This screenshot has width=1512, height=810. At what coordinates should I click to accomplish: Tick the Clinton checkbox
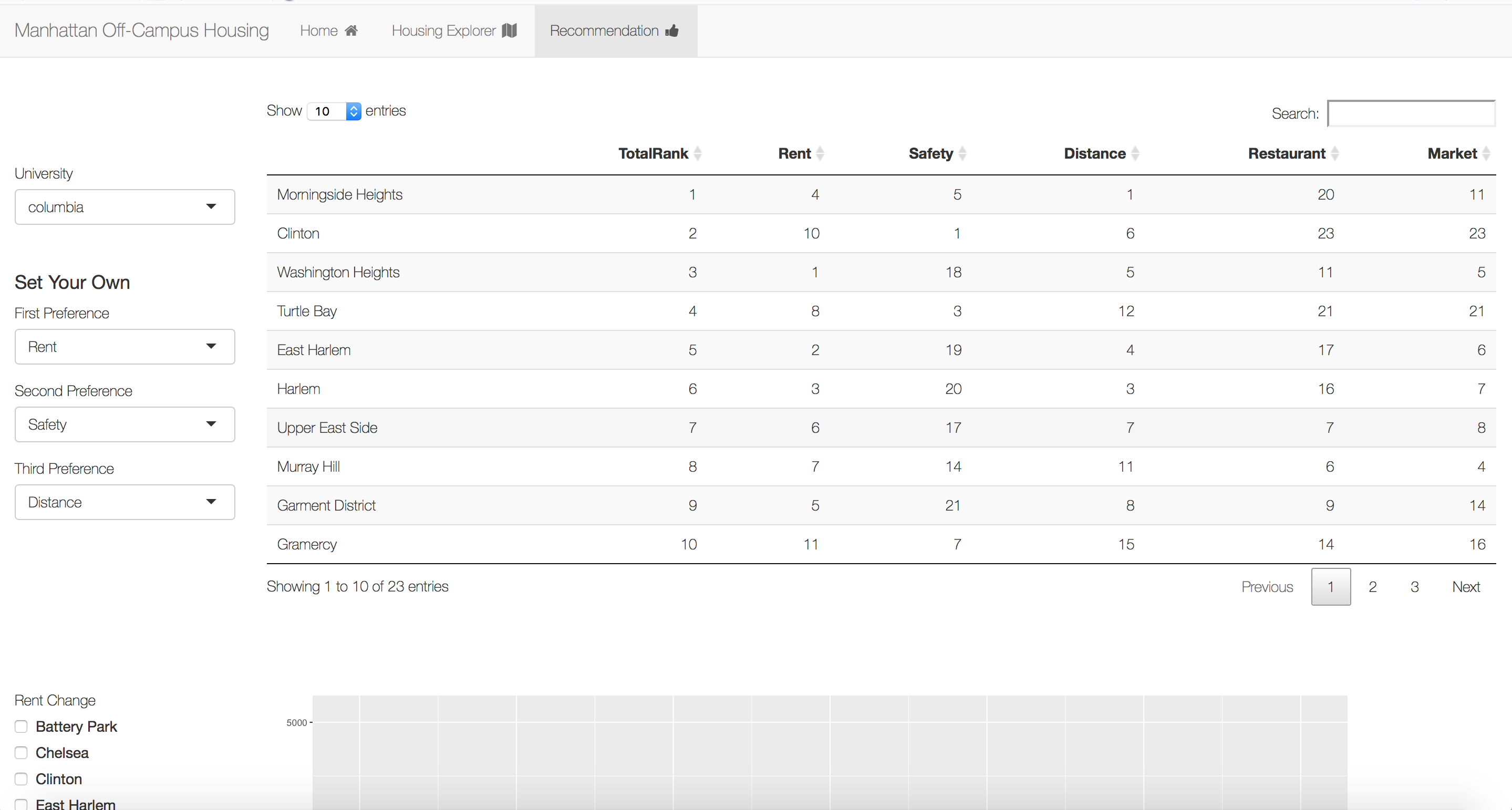pyautogui.click(x=21, y=779)
